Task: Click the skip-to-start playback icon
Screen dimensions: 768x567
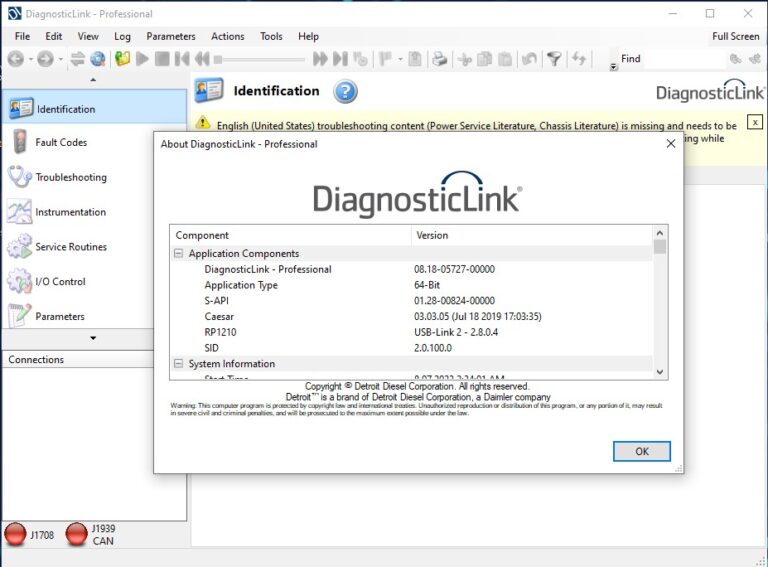Action: coord(182,59)
